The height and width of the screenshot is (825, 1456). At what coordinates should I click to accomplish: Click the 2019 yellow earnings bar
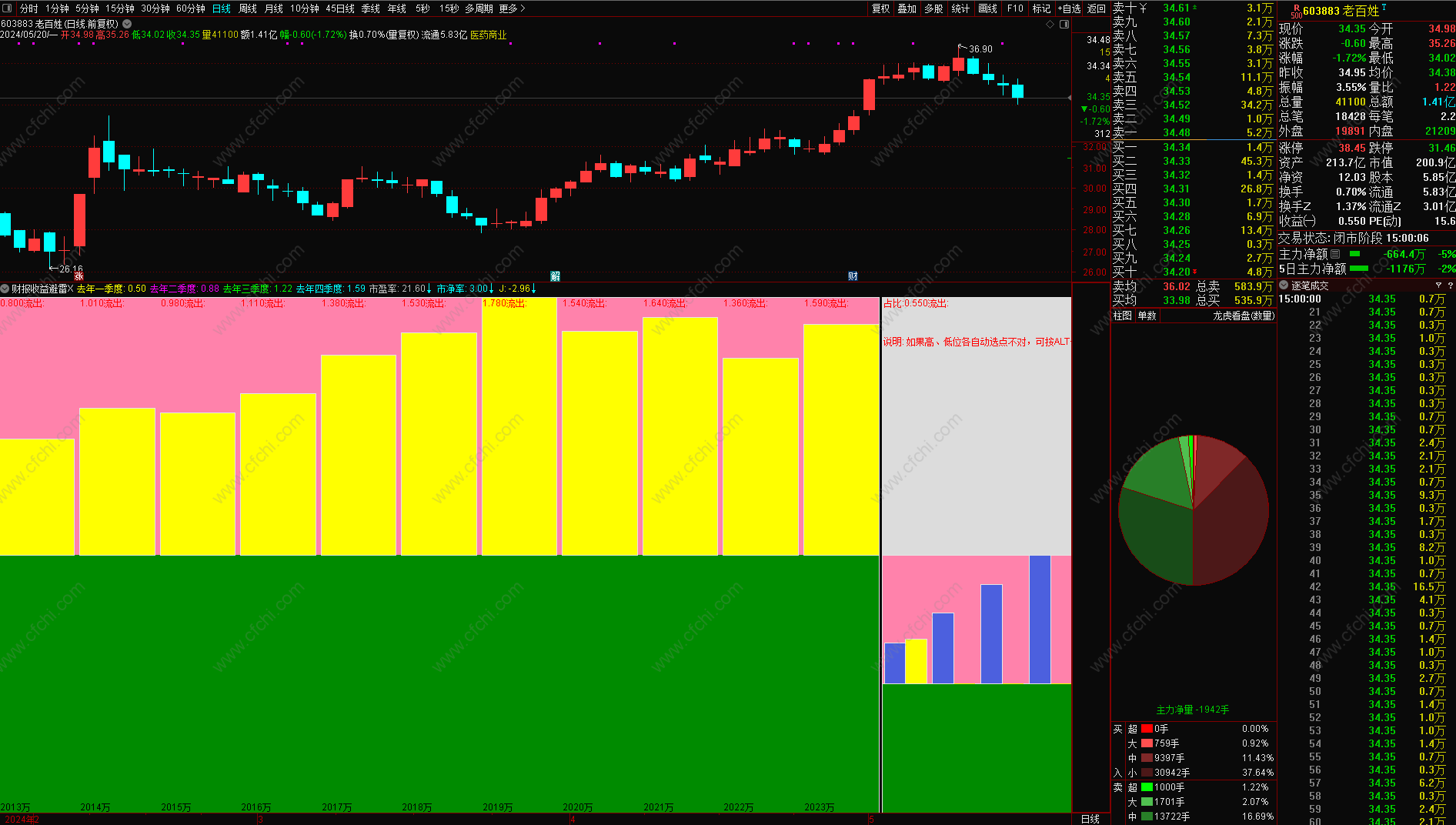click(x=519, y=427)
